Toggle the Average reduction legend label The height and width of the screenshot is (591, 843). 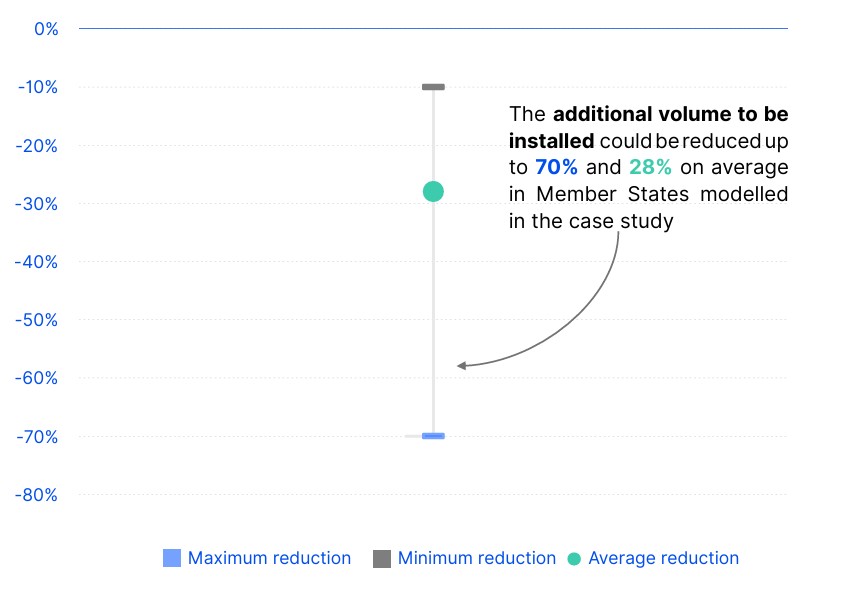(x=663, y=559)
